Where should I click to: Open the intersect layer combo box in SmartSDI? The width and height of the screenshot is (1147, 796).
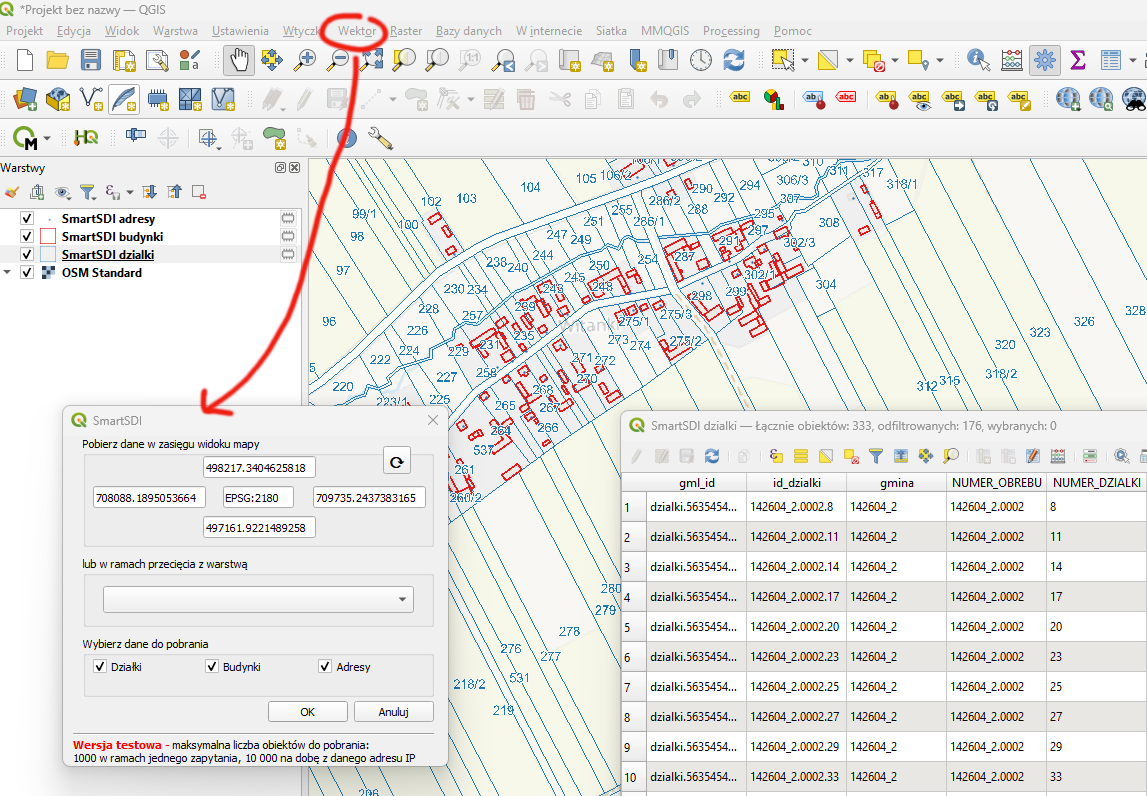pyautogui.click(x=258, y=599)
